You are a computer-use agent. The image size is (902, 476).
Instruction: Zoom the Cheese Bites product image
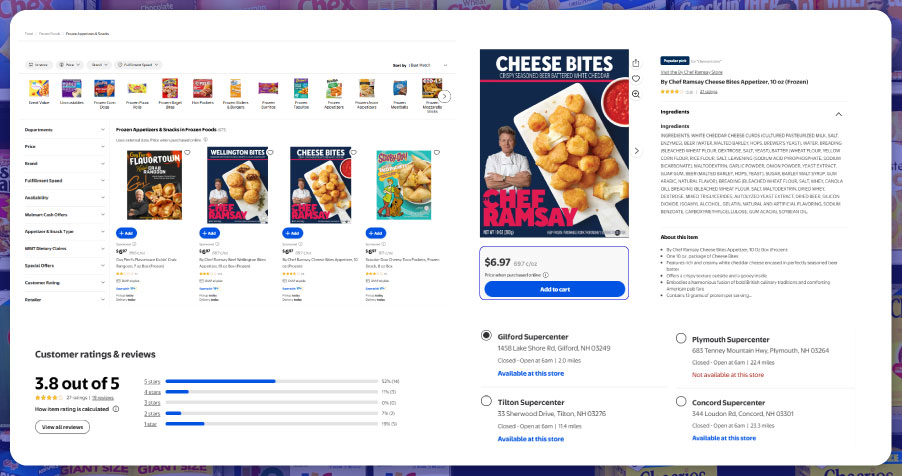(636, 94)
